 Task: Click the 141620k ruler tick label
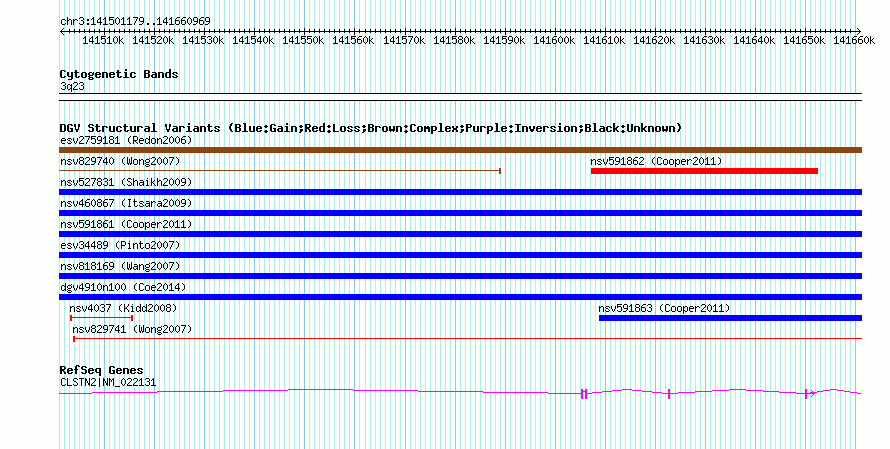[654, 40]
